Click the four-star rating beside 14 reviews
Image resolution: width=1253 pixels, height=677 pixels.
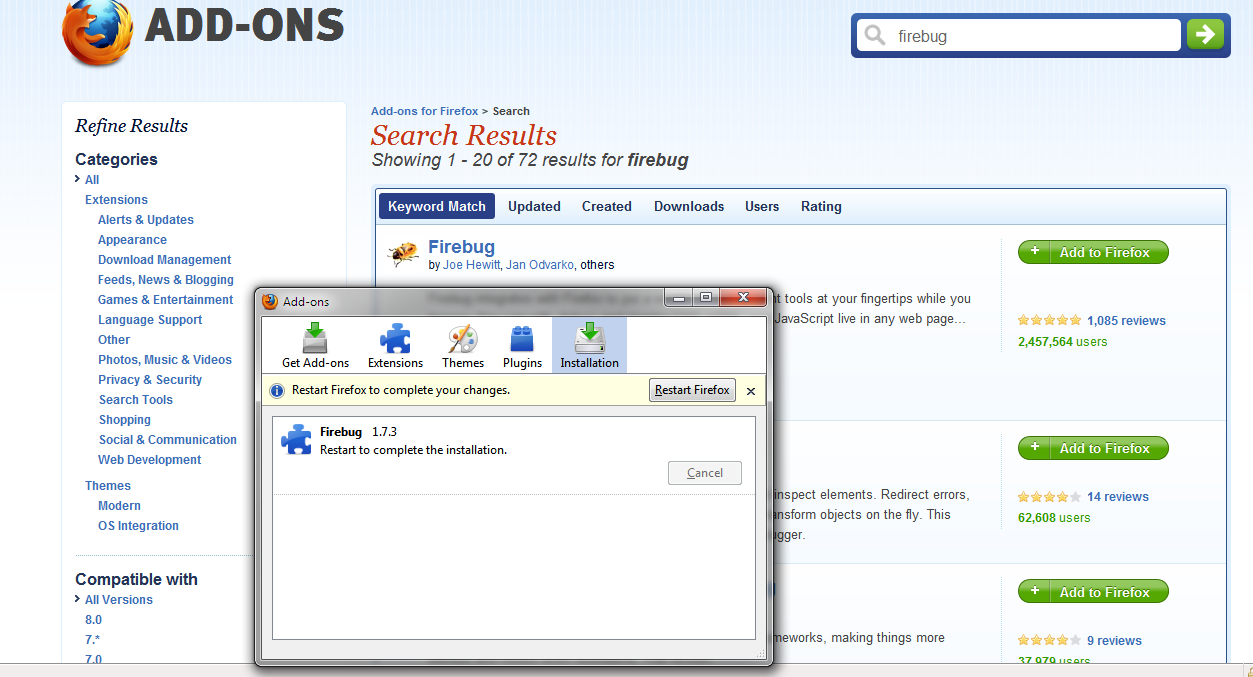1049,497
